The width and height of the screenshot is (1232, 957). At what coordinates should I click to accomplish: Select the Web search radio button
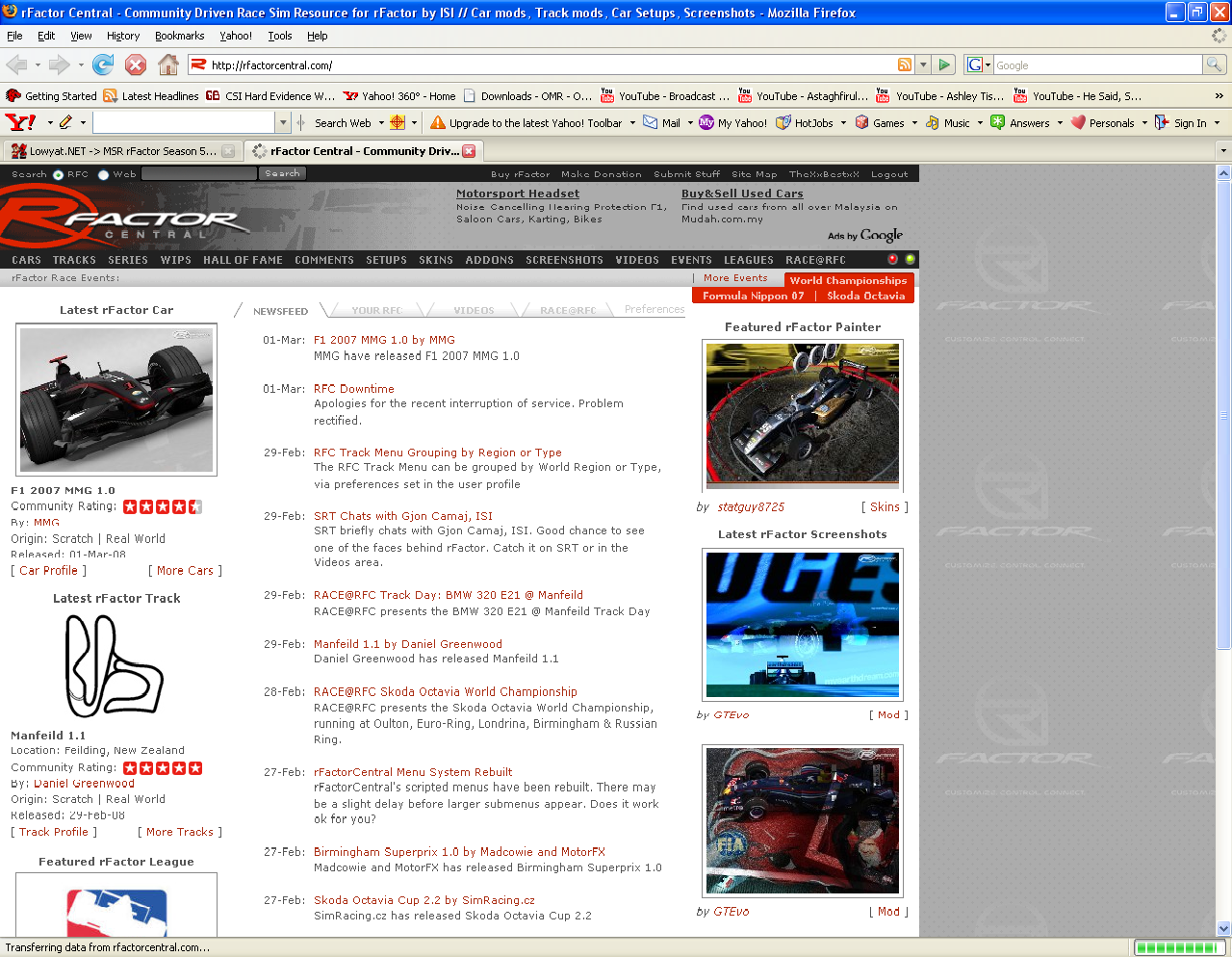104,175
